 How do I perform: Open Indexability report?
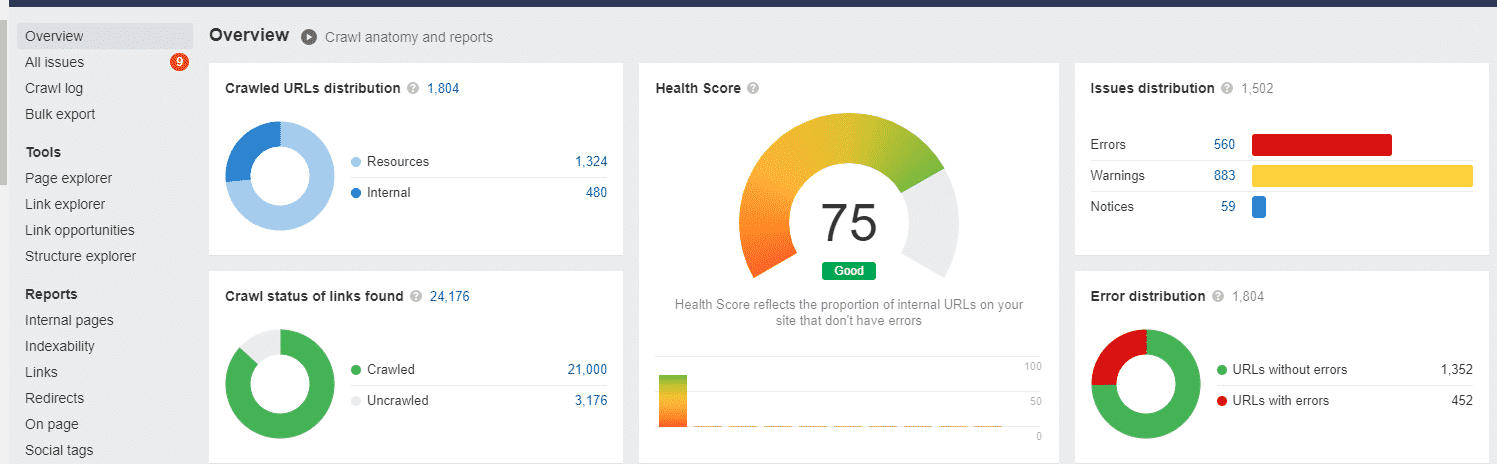coord(60,346)
